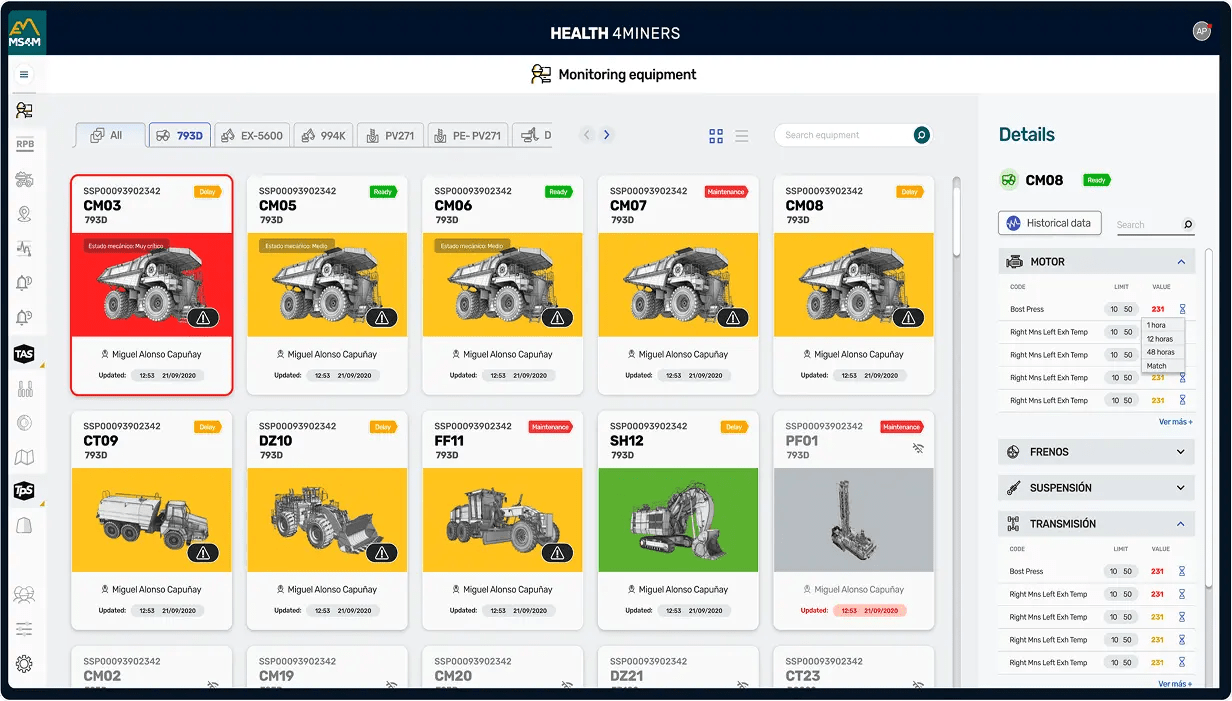1232x701 pixels.
Task: Choose 48 horas from the time dropdown
Action: (x=1162, y=352)
